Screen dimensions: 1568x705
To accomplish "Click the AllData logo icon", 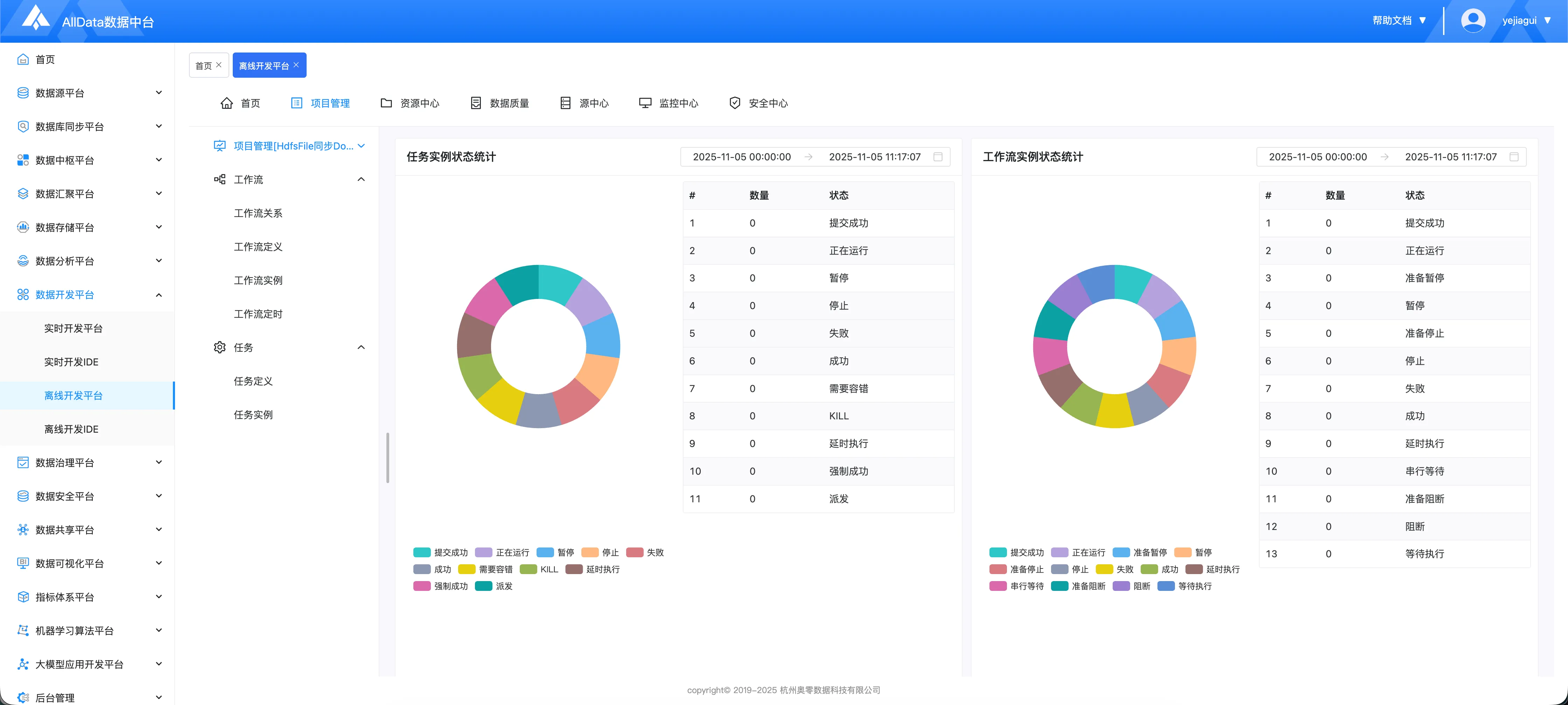I will pos(35,18).
